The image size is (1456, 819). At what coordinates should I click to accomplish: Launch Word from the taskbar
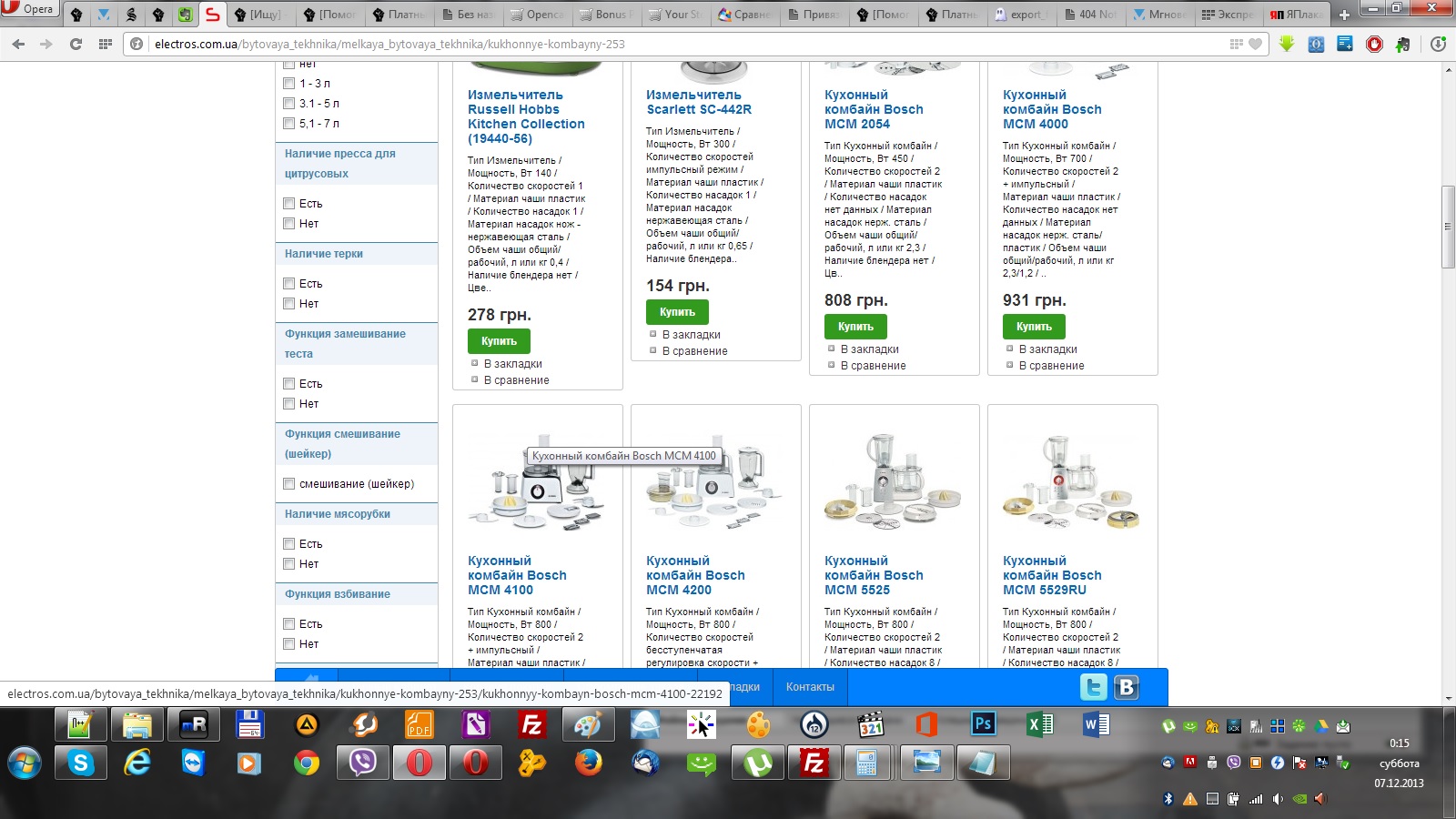coord(1096,724)
